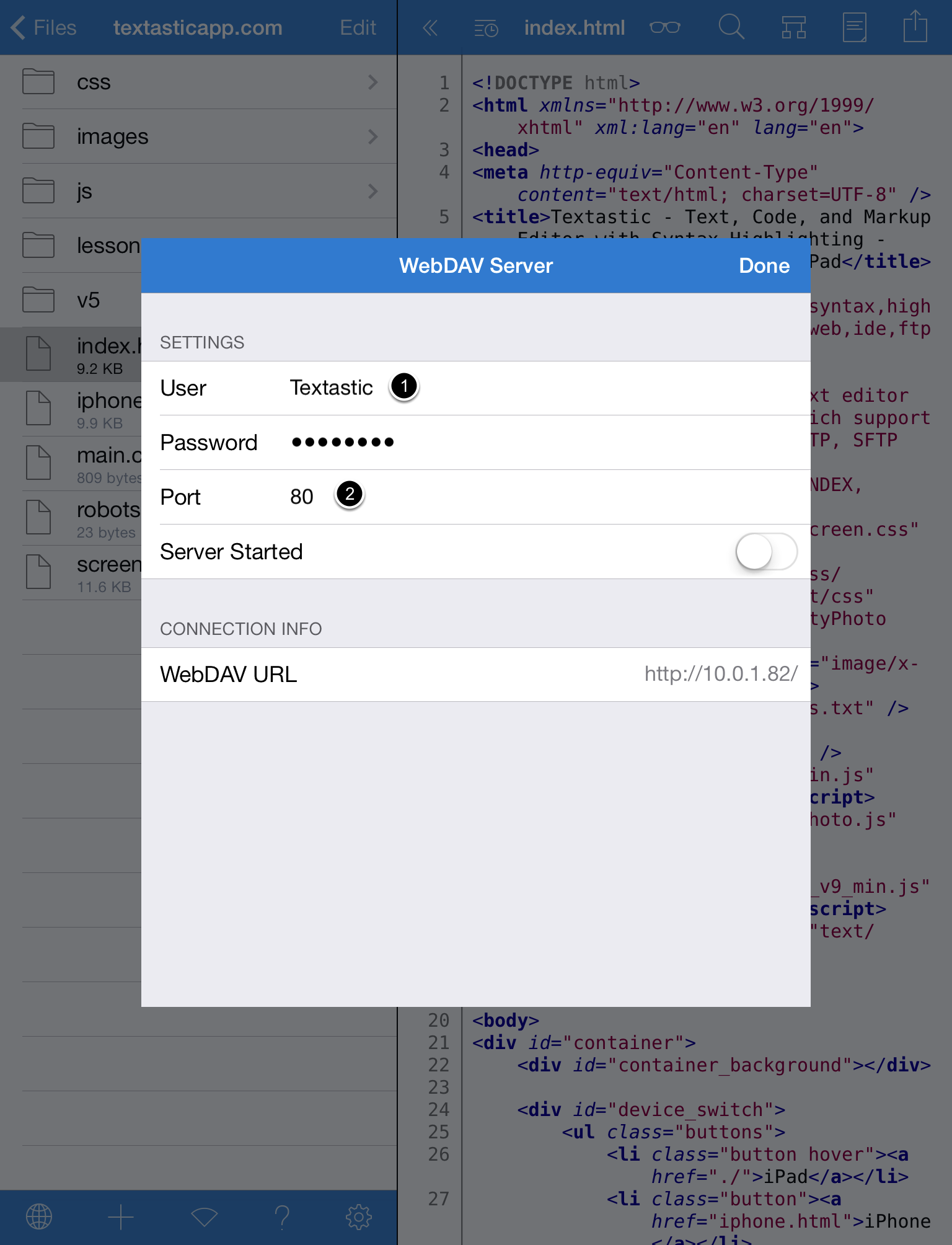Click the meta http-equiv line 4
This screenshot has height=1245, width=952.
coord(702,184)
